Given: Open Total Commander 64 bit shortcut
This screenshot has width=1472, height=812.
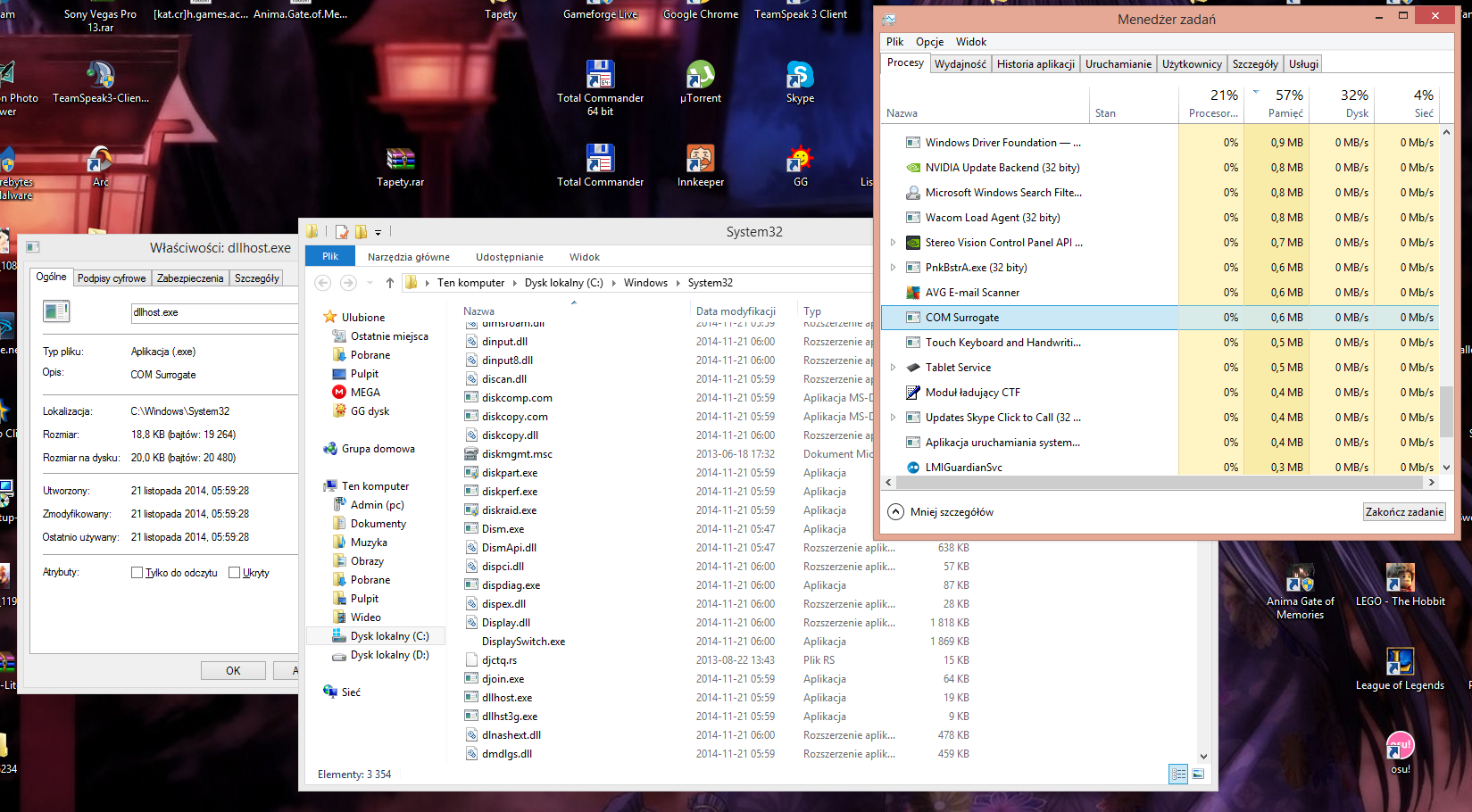Looking at the screenshot, I should tap(600, 78).
